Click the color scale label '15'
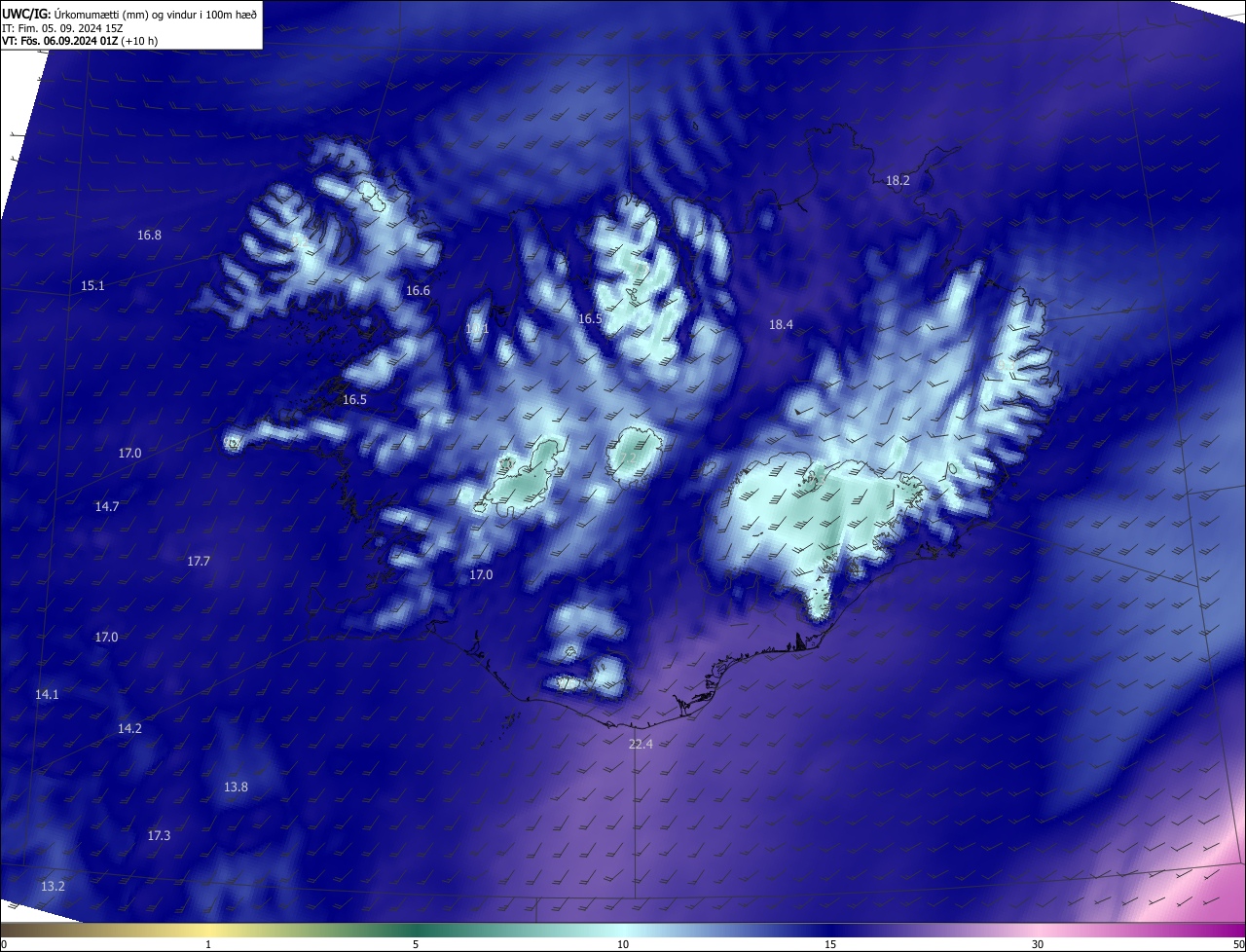Viewport: 1246px width, 952px height. 830,945
